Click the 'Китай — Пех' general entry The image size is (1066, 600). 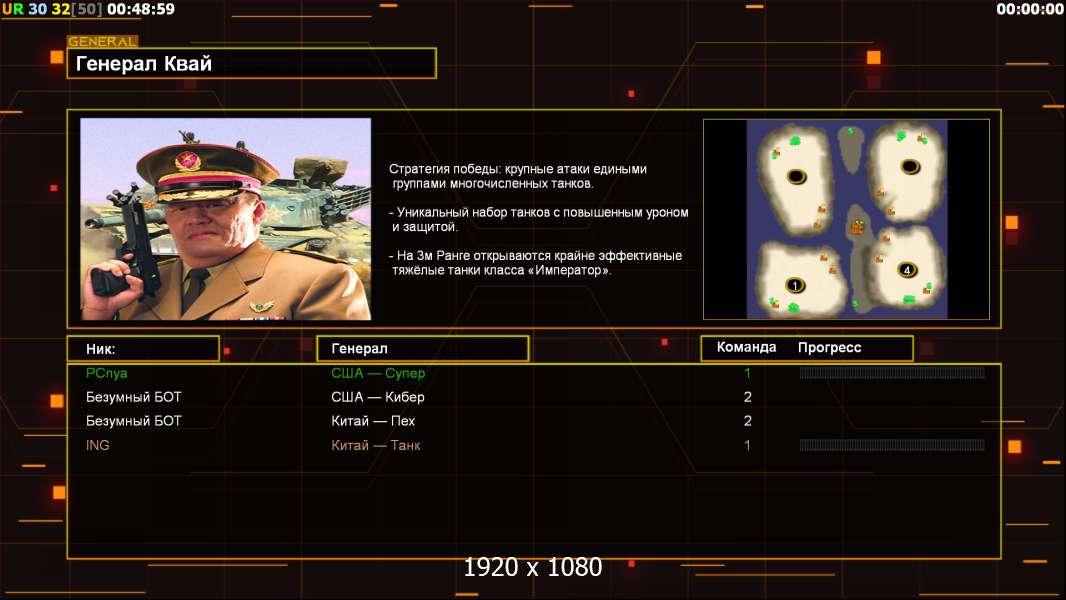[373, 421]
